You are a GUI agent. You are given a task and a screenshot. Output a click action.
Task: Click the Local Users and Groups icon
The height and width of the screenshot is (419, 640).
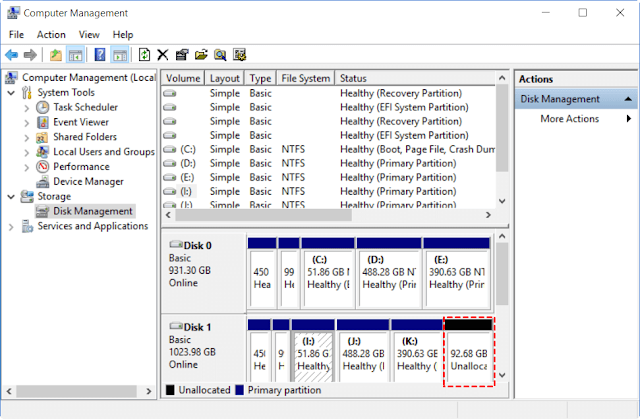point(42,152)
